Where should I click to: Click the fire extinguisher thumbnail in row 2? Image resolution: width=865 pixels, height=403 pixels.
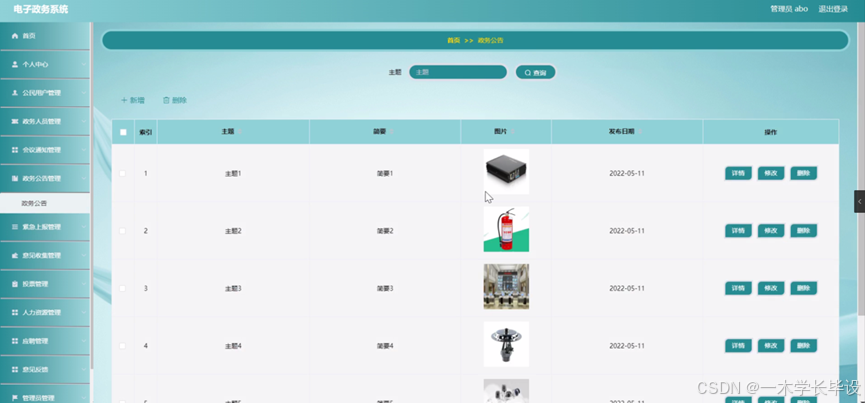(x=506, y=229)
